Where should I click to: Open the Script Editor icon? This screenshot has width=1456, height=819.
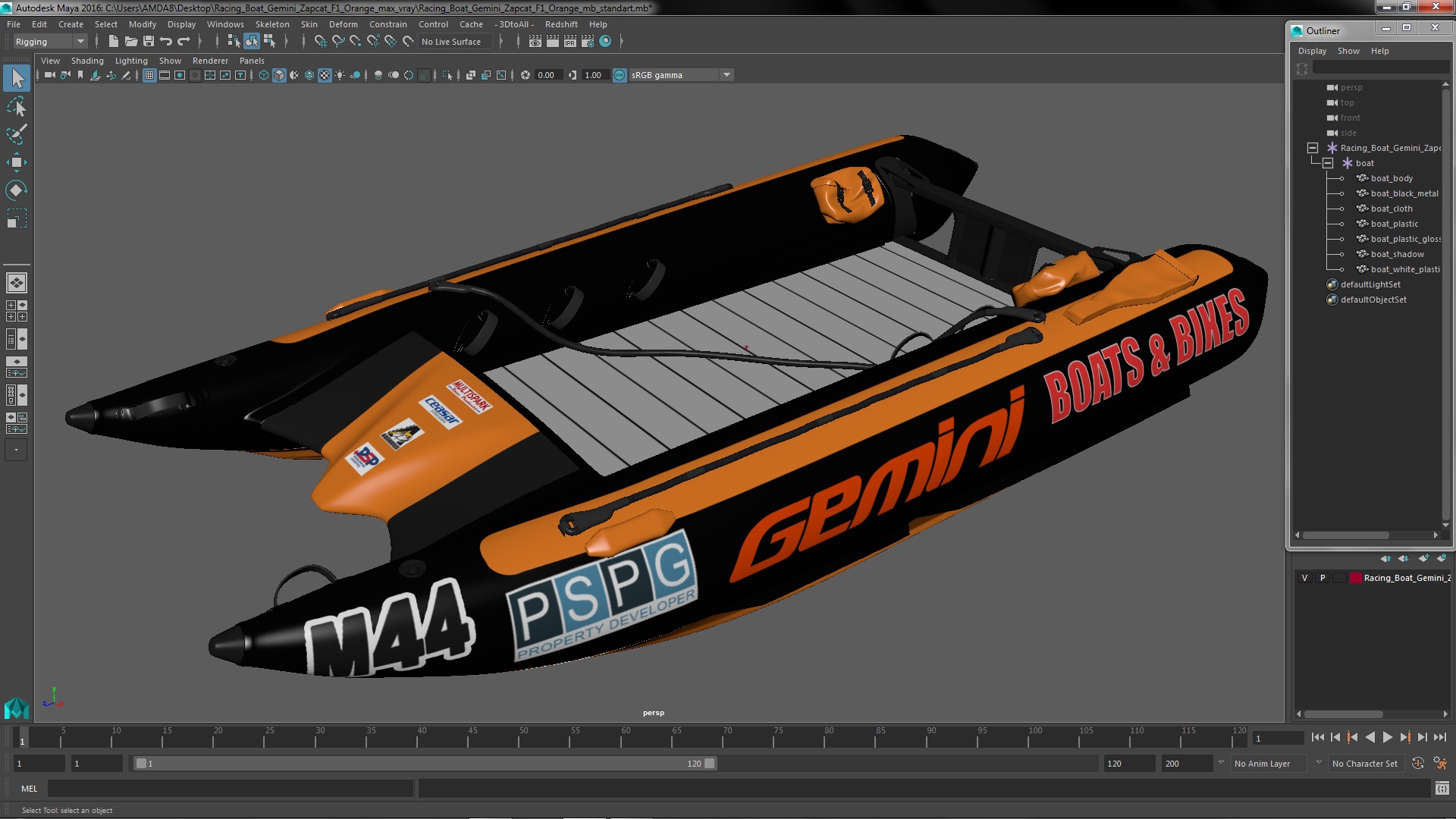point(1442,789)
